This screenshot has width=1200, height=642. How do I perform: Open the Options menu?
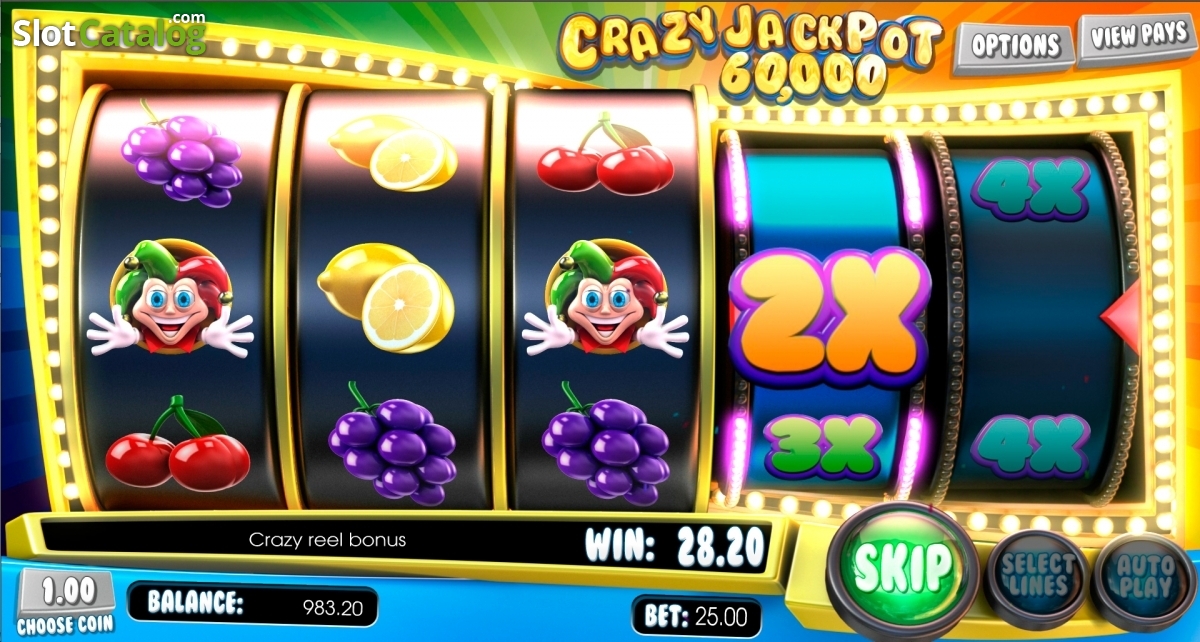point(1015,45)
